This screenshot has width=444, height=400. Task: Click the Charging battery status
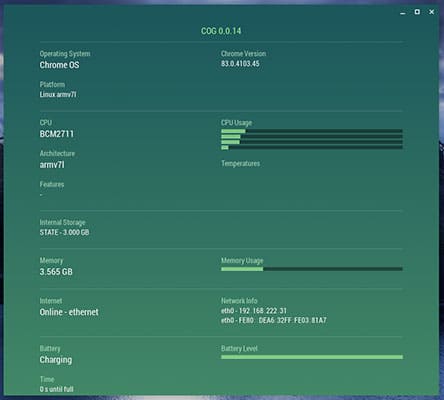click(x=56, y=360)
